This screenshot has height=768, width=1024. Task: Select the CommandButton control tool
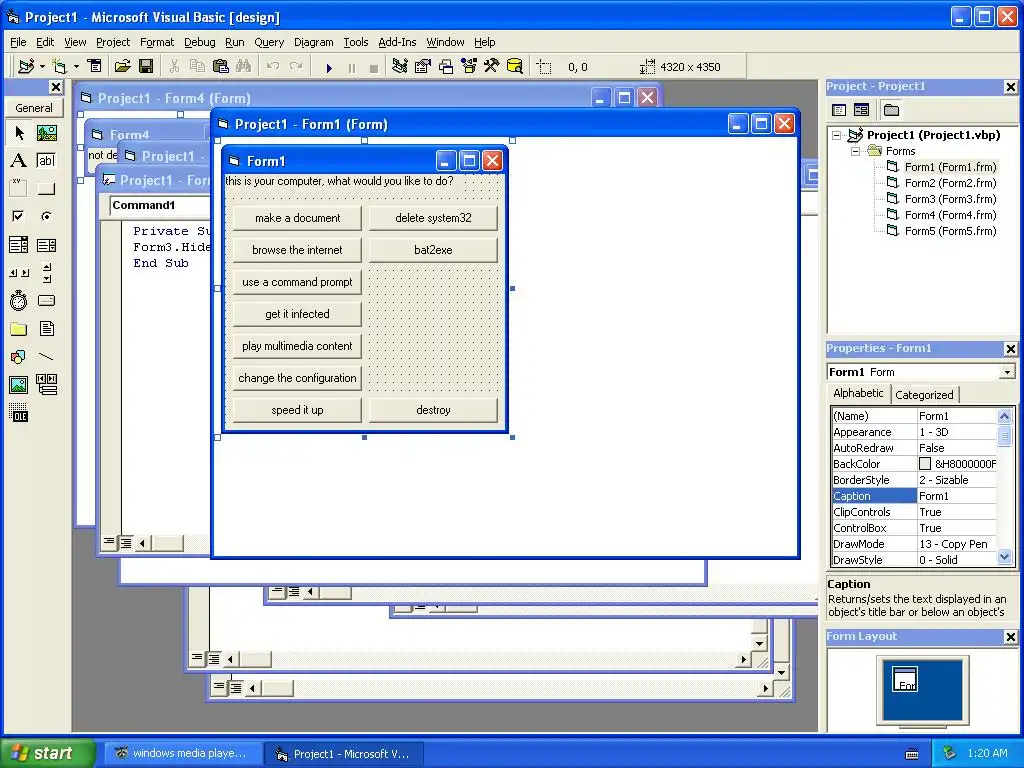tap(46, 189)
